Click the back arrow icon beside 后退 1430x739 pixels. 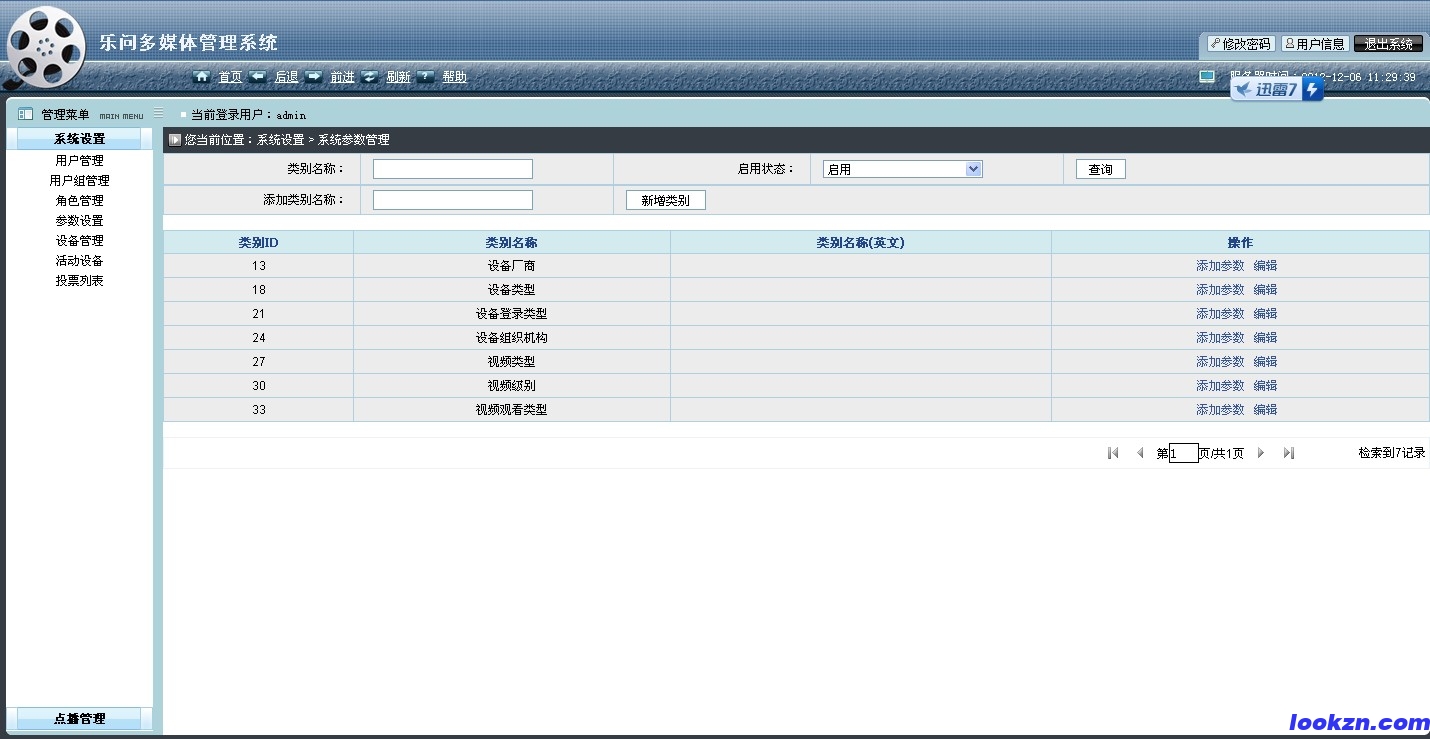[258, 76]
